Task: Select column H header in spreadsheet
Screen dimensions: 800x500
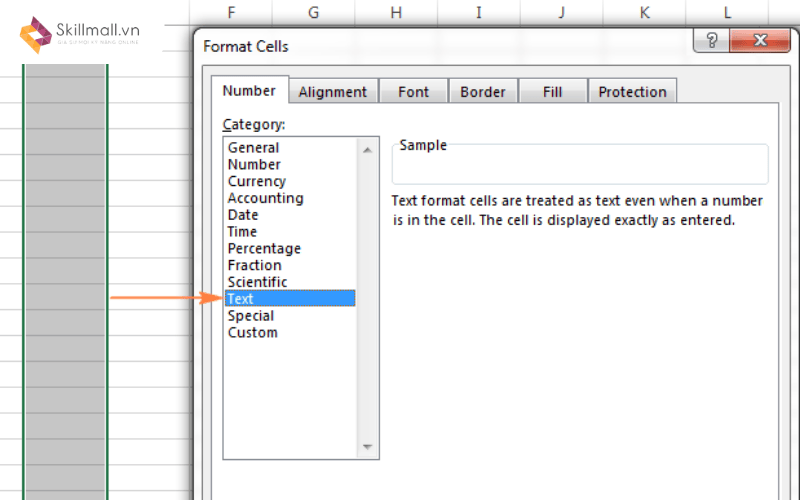Action: click(396, 12)
